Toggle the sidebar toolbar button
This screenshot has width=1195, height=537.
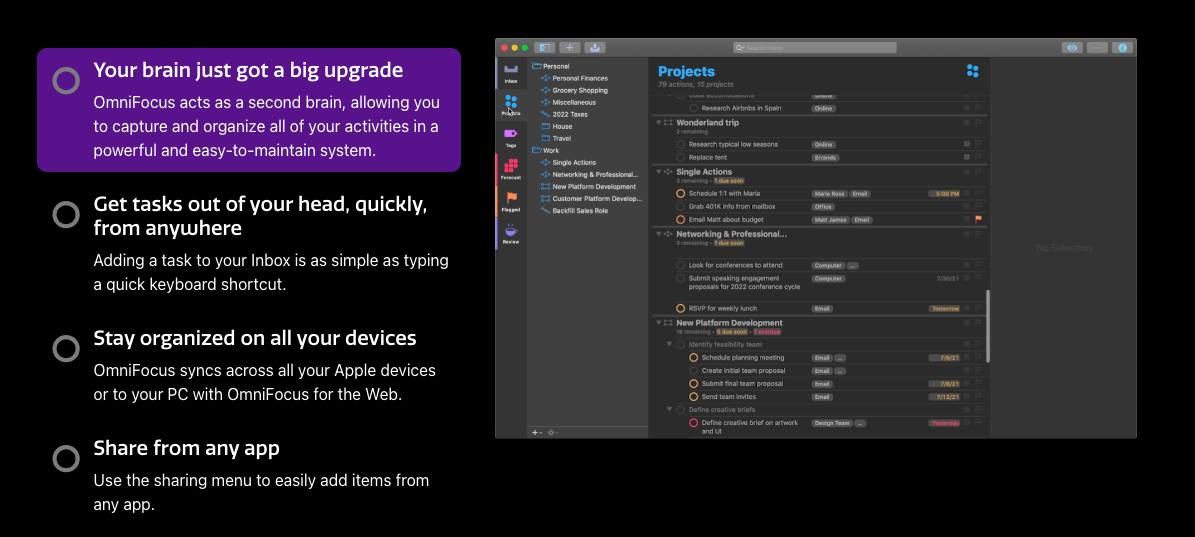[x=545, y=47]
